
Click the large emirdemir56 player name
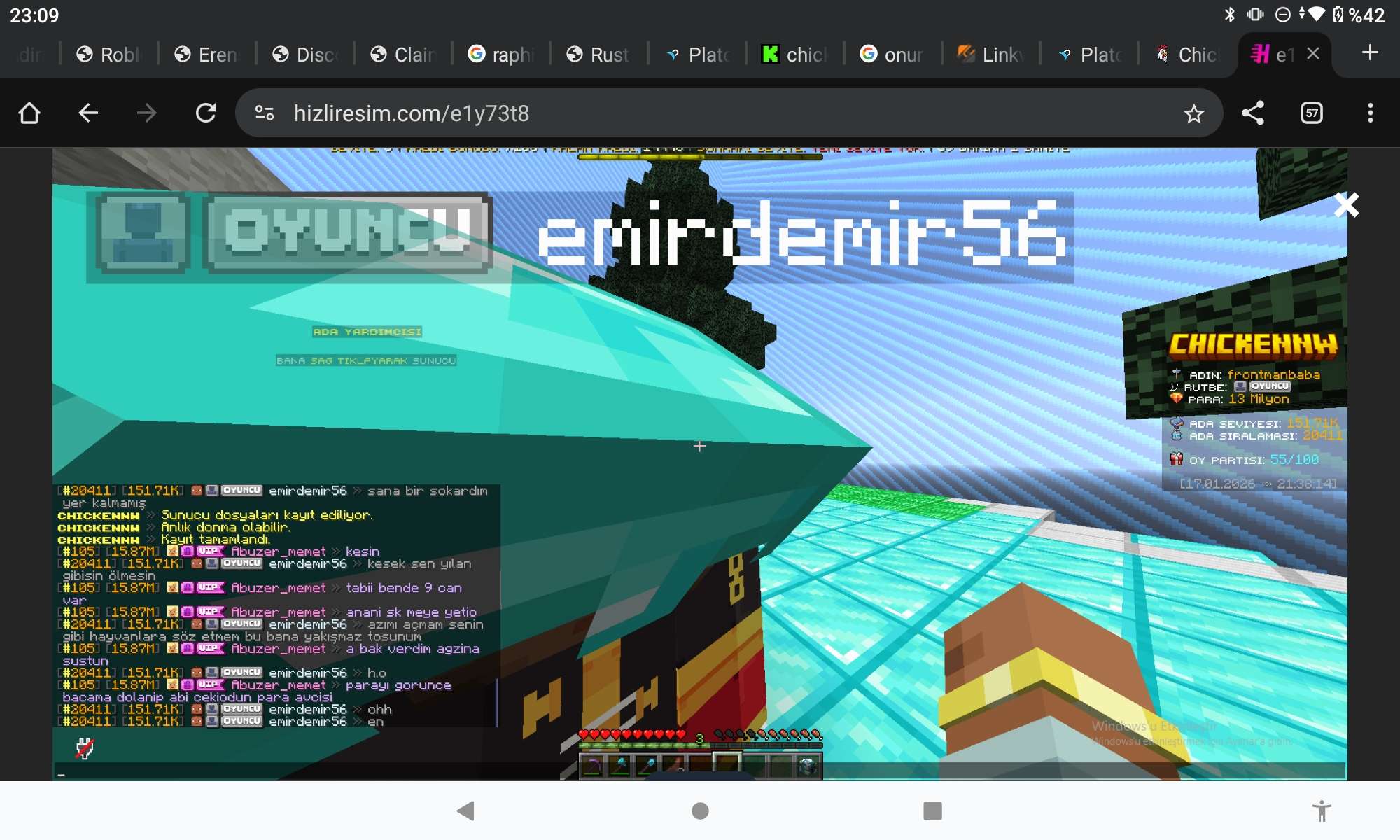click(x=801, y=233)
